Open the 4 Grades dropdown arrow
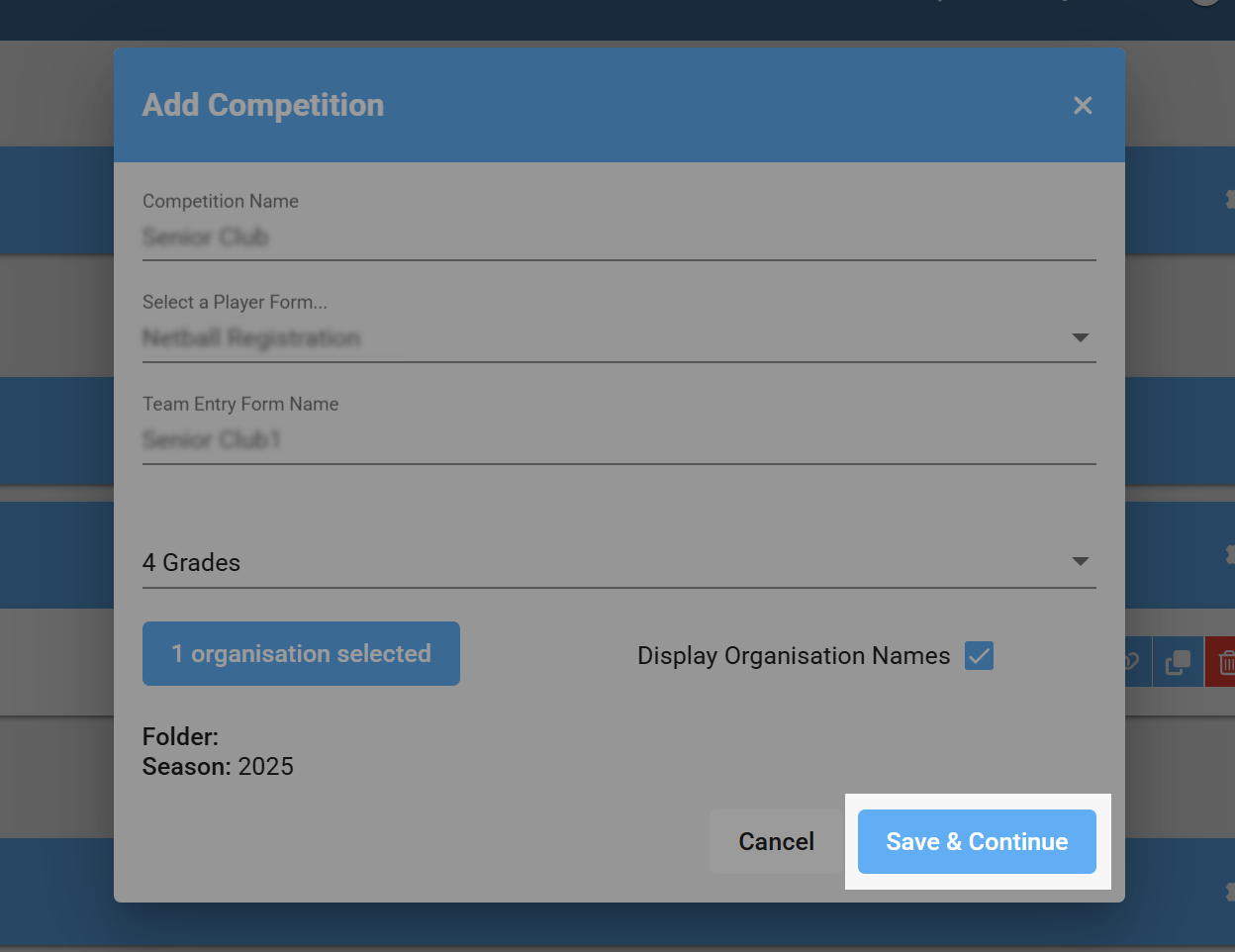Viewport: 1235px width, 952px height. coord(1080,562)
